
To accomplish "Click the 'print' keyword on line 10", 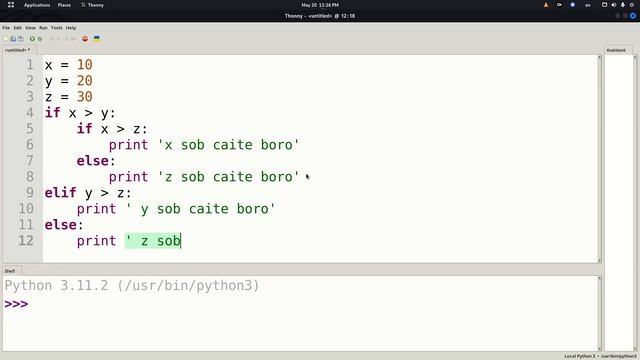I will click(x=96, y=209).
